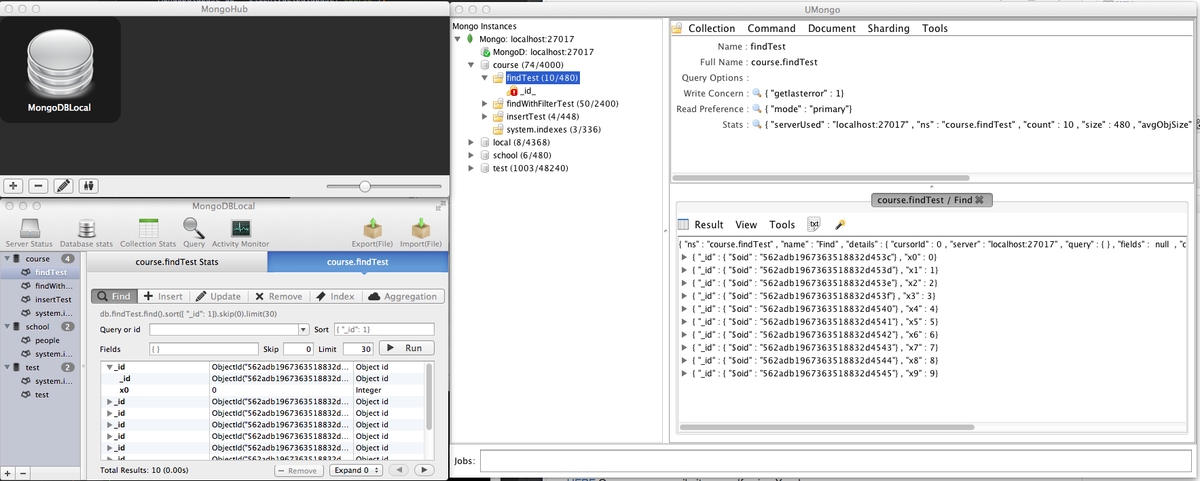Image resolution: width=1200 pixels, height=481 pixels.
Task: Select the Find segment in MongoDBLocal
Action: tap(112, 296)
